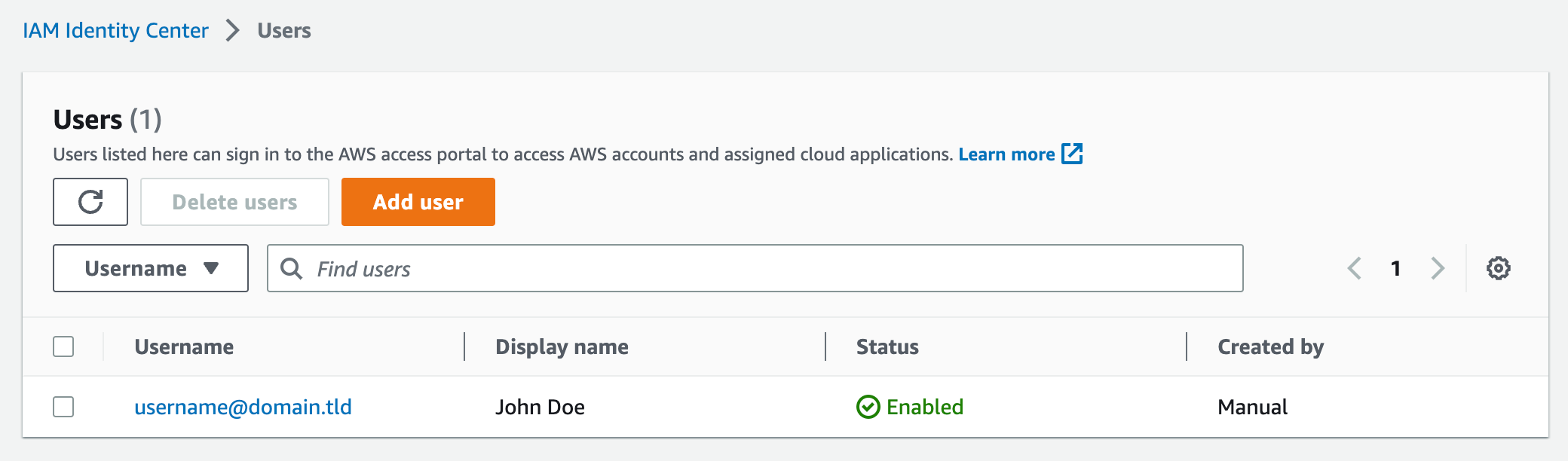Image resolution: width=1568 pixels, height=461 pixels.
Task: Click the green Enabled status checkmark
Action: (x=868, y=407)
